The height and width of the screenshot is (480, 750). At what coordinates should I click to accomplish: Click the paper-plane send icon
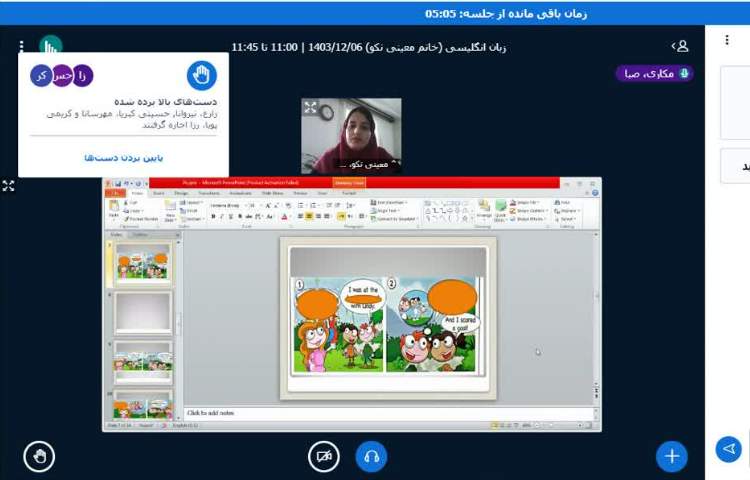coord(729,449)
